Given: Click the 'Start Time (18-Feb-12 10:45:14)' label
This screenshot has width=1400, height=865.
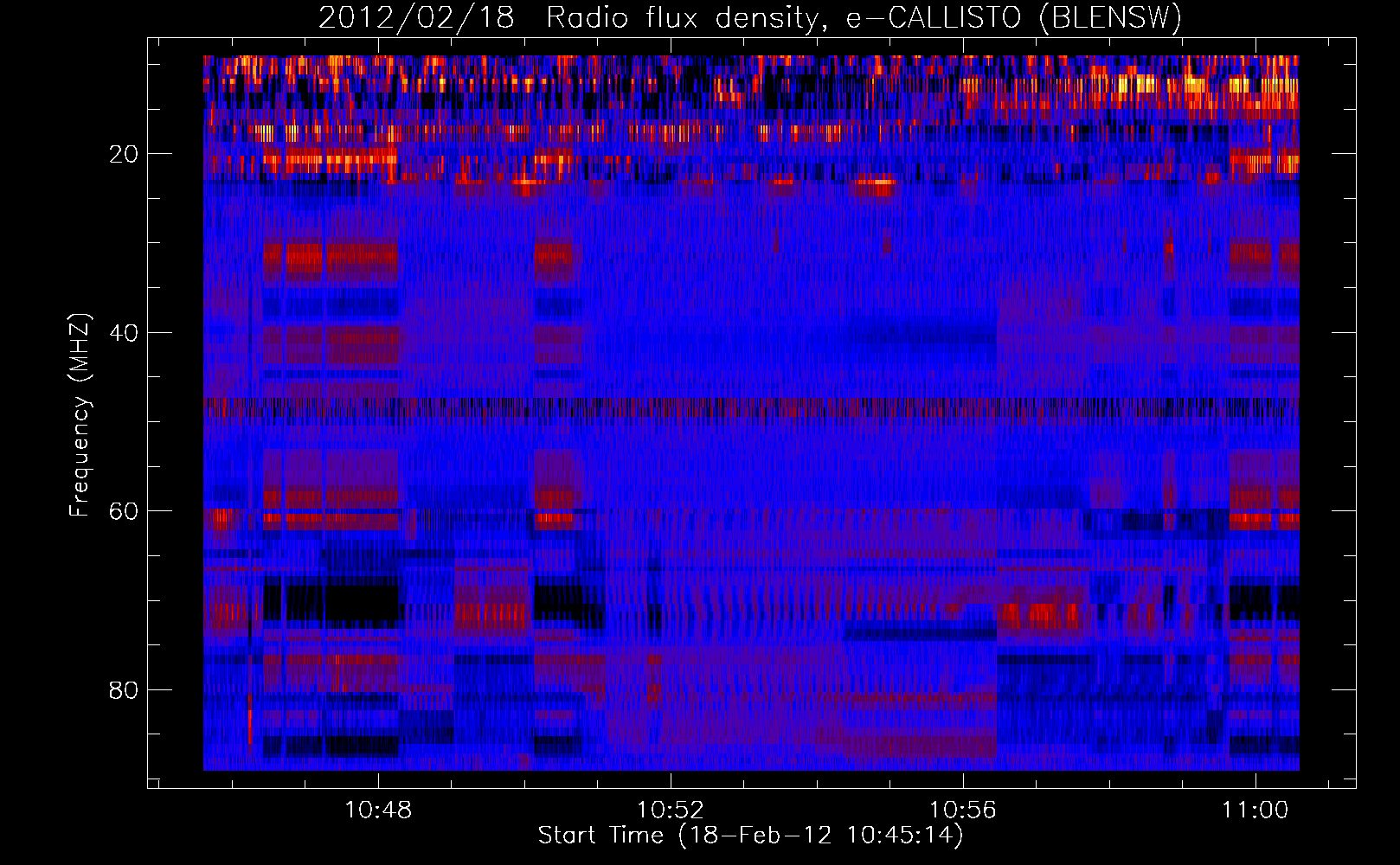Looking at the screenshot, I should pos(750,836).
